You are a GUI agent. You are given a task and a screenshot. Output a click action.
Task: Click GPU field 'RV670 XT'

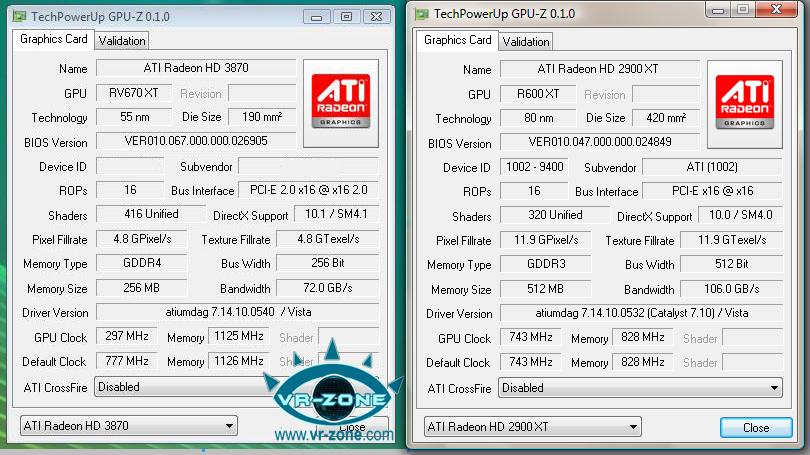tap(134, 93)
